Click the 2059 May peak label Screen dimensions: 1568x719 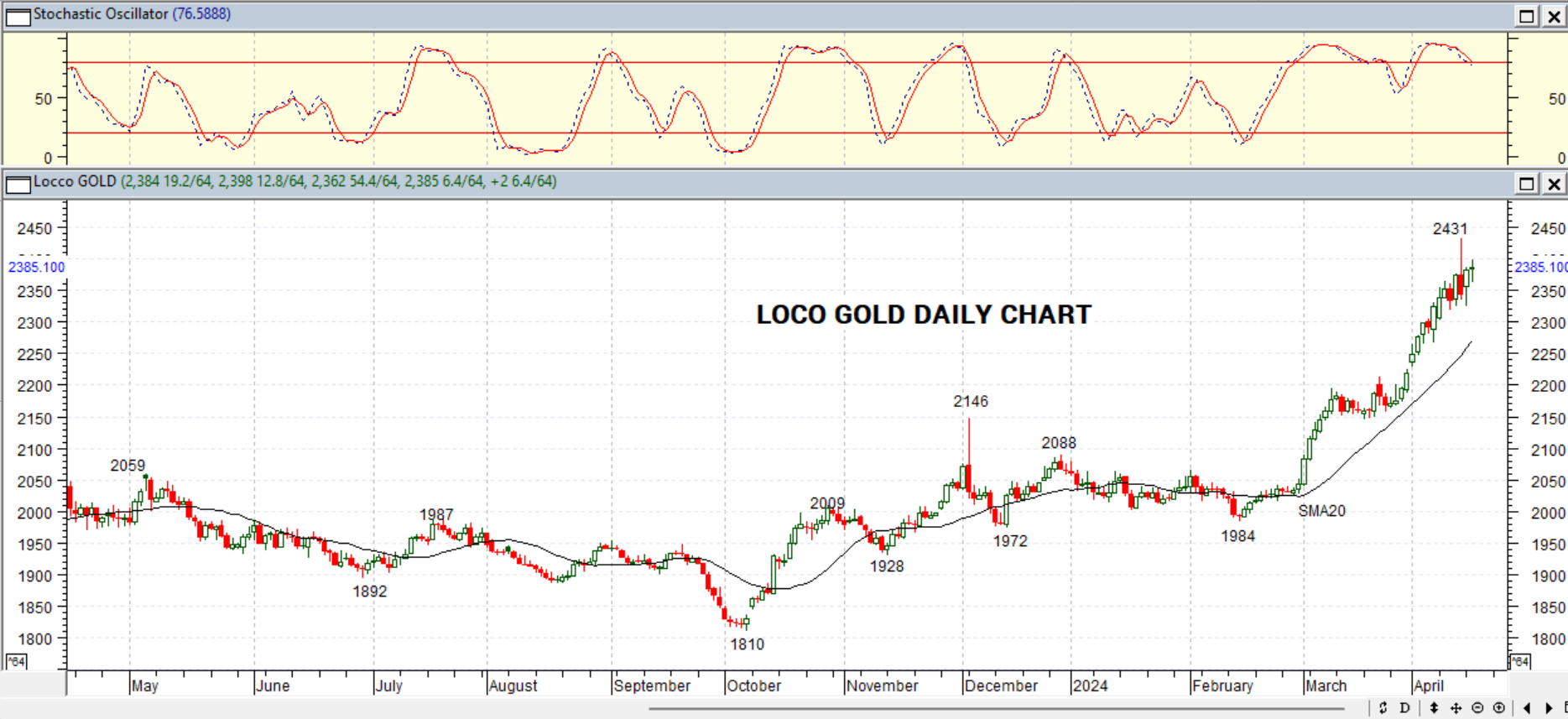point(128,466)
